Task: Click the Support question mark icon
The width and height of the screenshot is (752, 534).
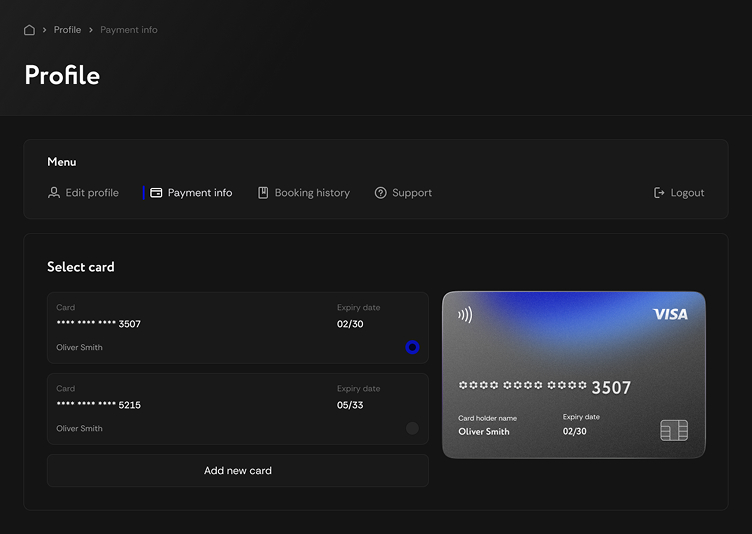Action: (380, 193)
